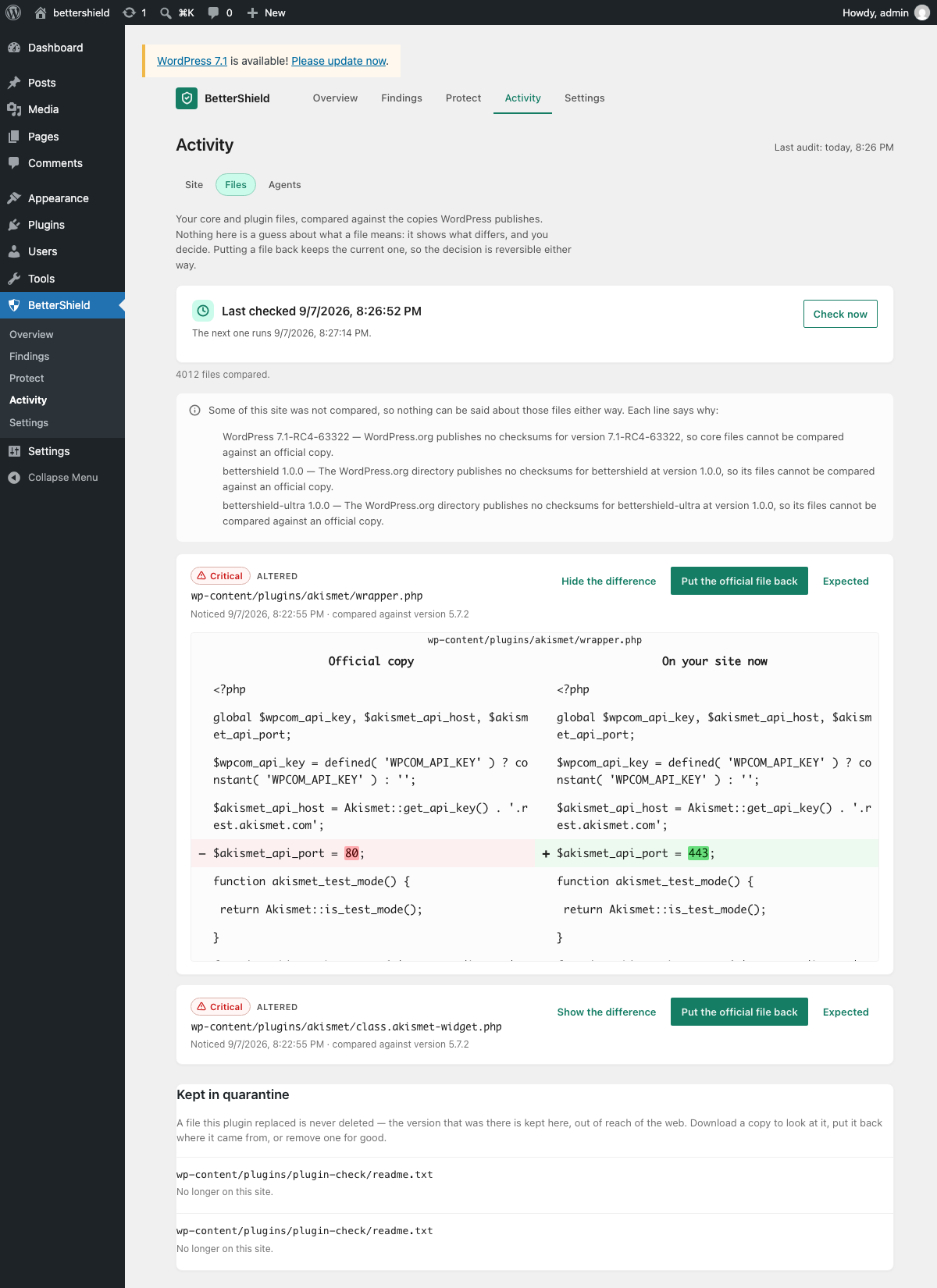Open admin avatar profile menu
The width and height of the screenshot is (937, 1288).
click(x=922, y=12)
